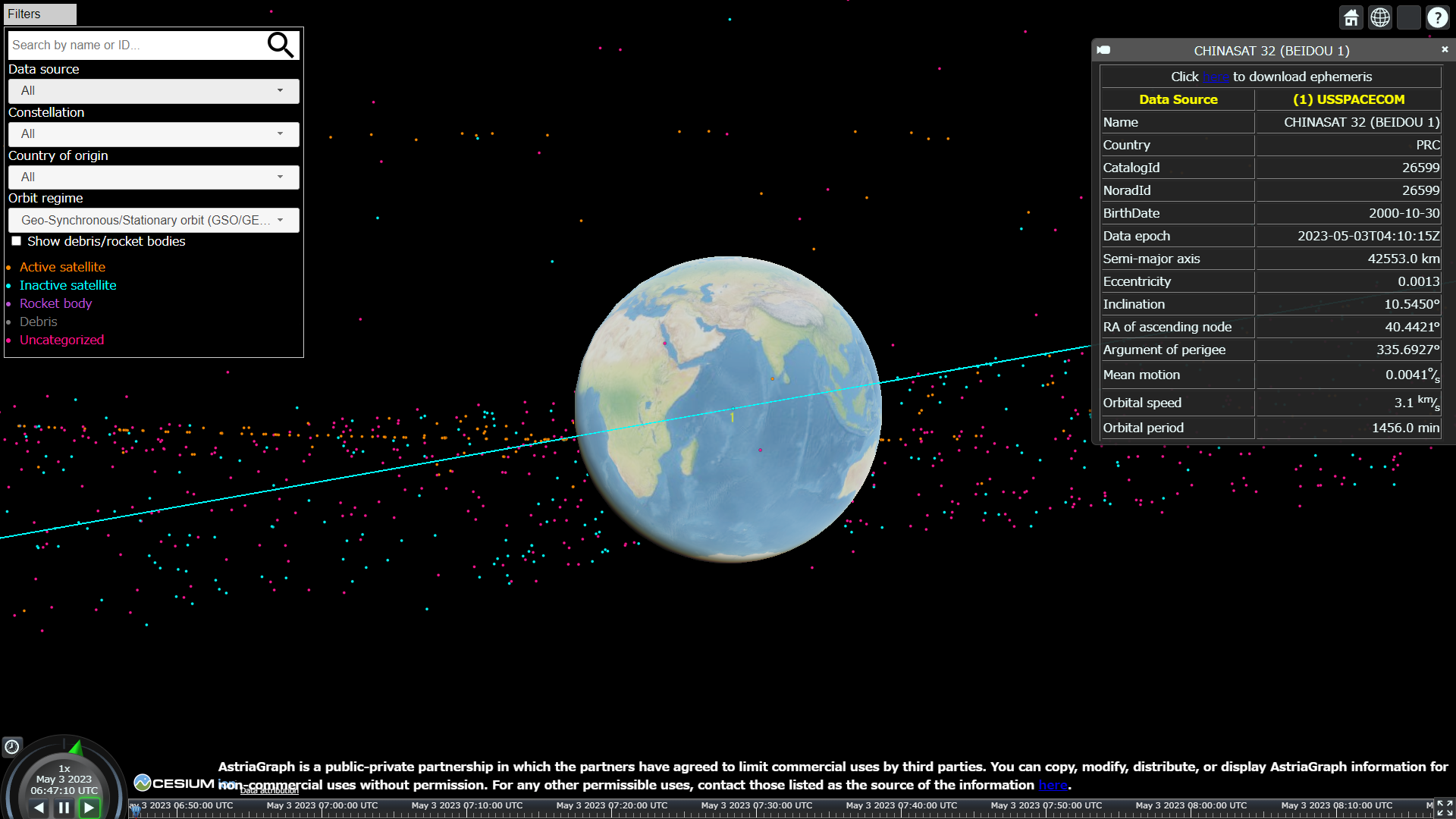Click the 'Uncategorized' legend entry

[x=62, y=340]
